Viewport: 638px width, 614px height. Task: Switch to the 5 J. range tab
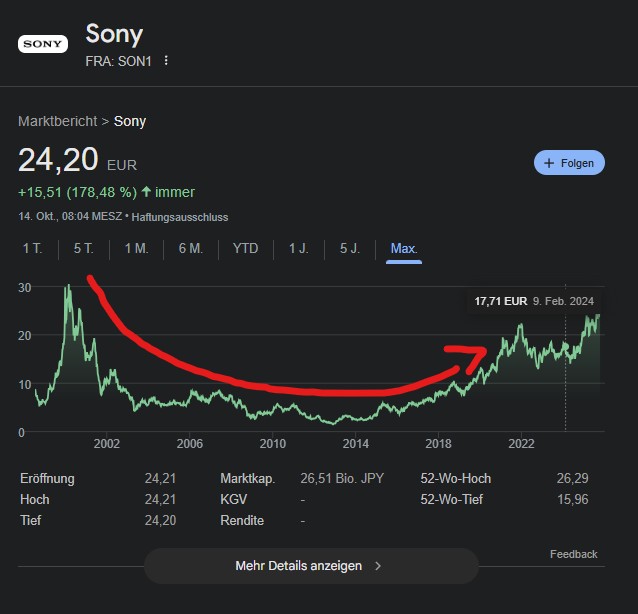350,248
